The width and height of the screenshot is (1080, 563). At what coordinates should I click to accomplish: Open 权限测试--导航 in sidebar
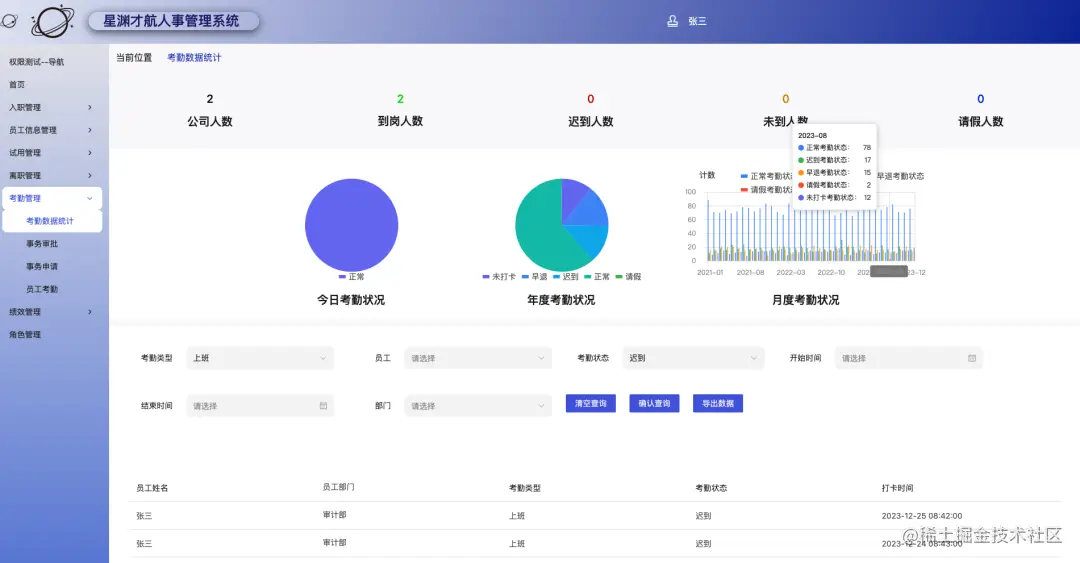point(37,62)
